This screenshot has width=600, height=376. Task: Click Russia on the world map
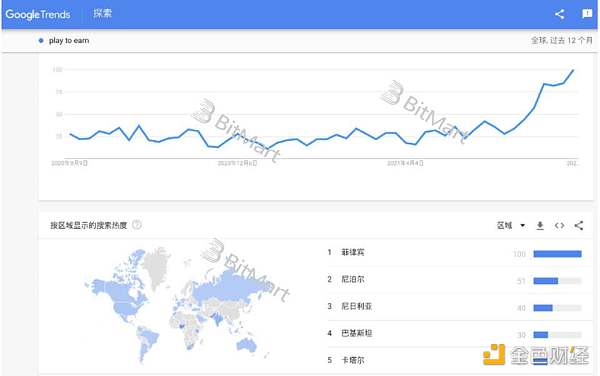pyautogui.click(x=230, y=288)
